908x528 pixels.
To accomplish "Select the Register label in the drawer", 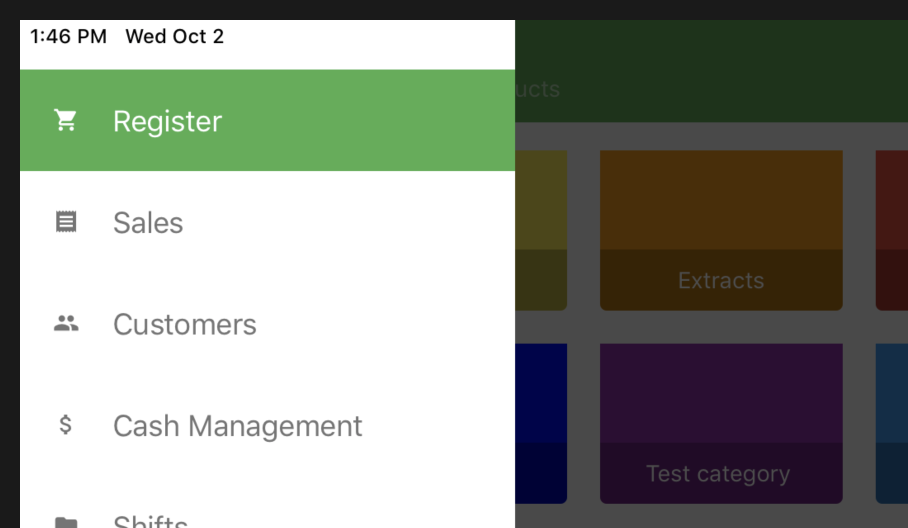I will [x=167, y=121].
